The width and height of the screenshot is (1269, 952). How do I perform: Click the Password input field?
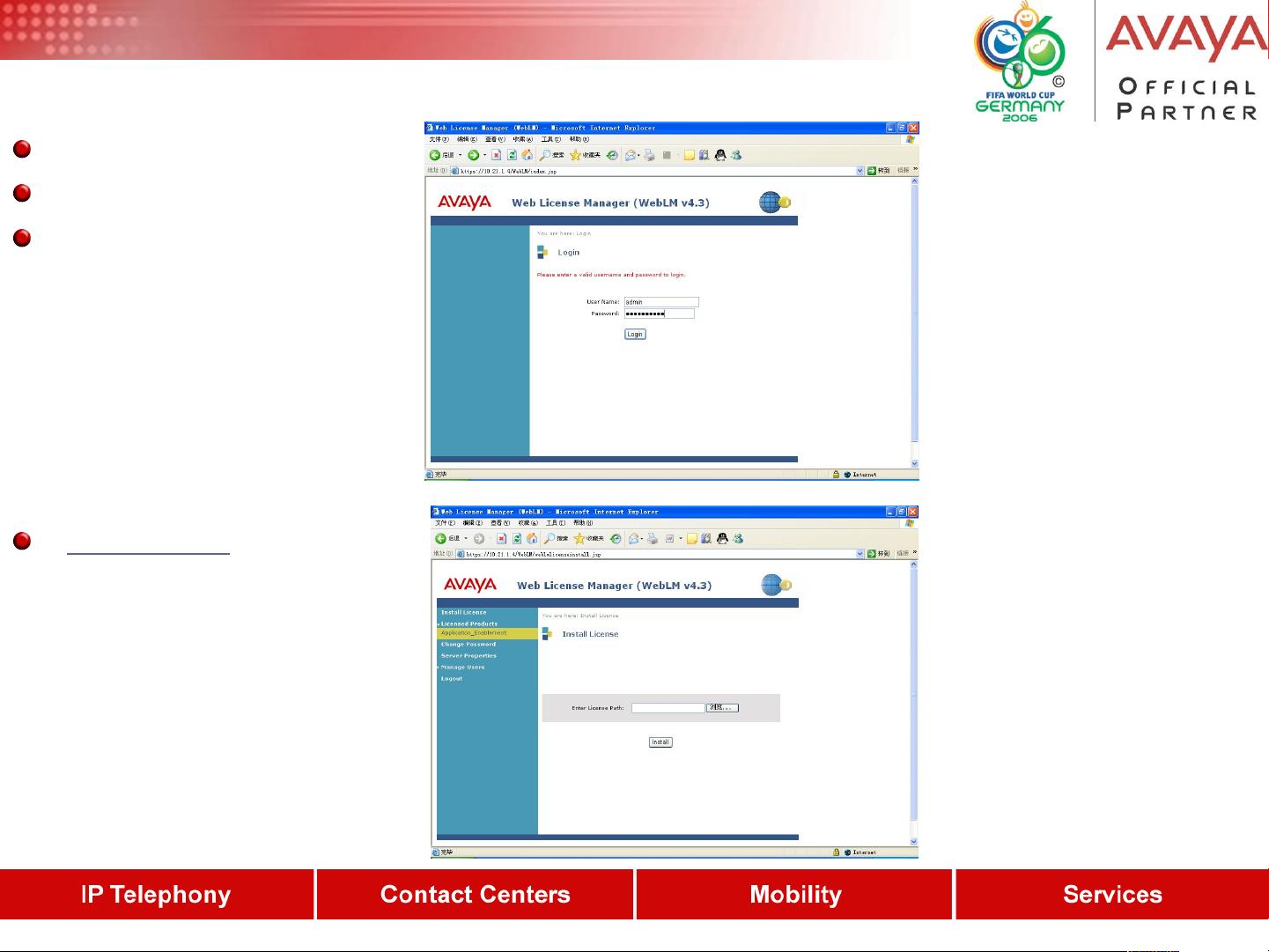[660, 314]
